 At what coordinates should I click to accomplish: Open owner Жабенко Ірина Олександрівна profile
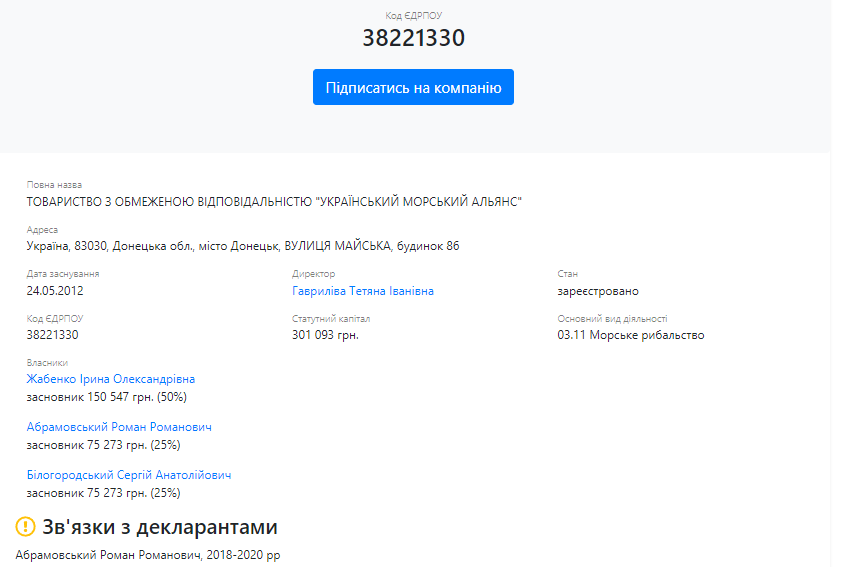tap(111, 379)
